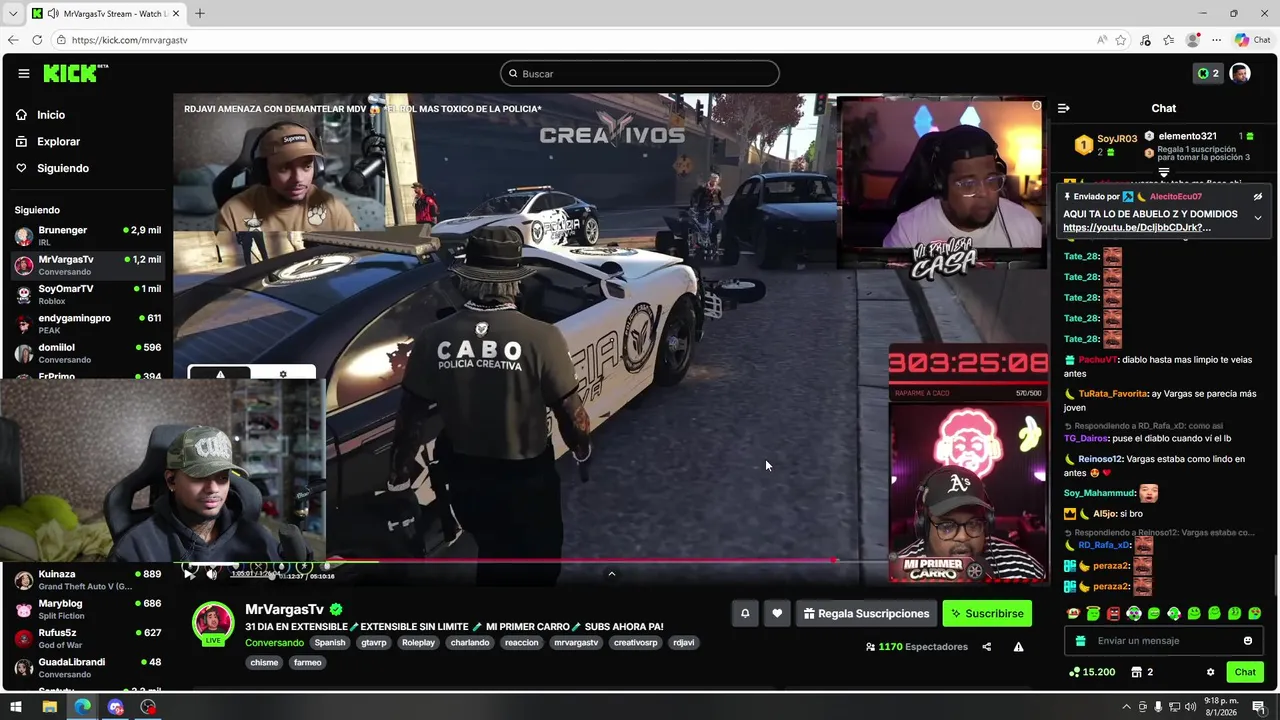Open the channel points balance 15.200

click(x=1091, y=672)
